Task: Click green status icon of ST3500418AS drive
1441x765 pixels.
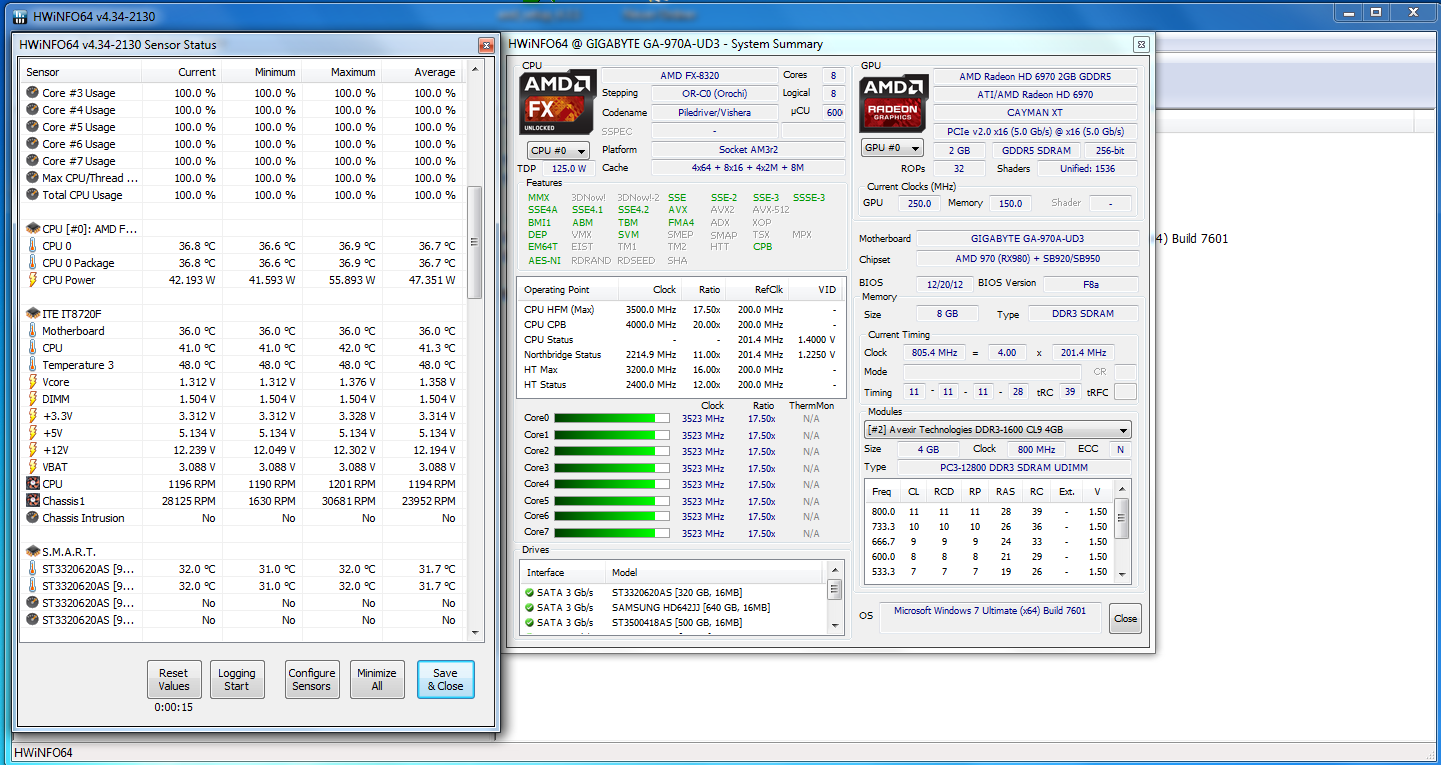Action: click(529, 623)
